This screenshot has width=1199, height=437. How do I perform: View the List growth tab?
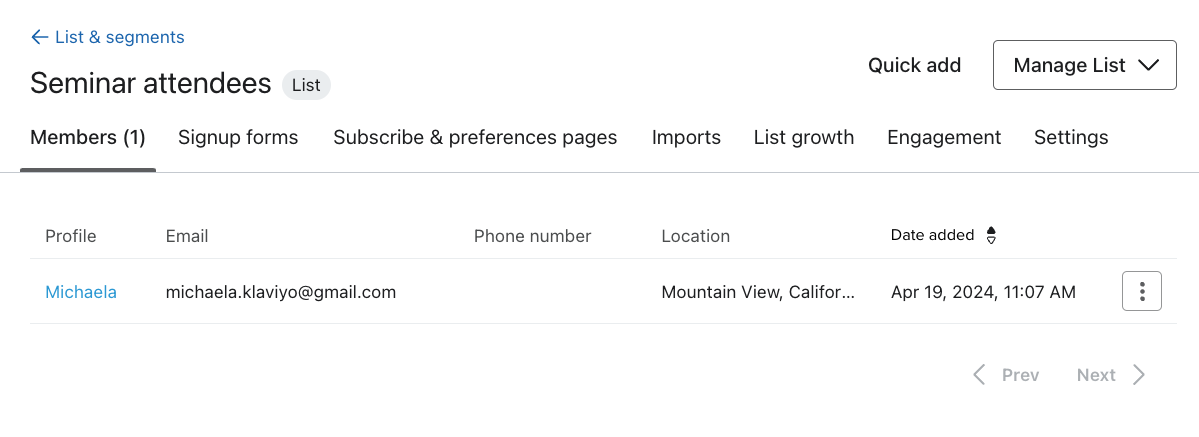click(804, 138)
